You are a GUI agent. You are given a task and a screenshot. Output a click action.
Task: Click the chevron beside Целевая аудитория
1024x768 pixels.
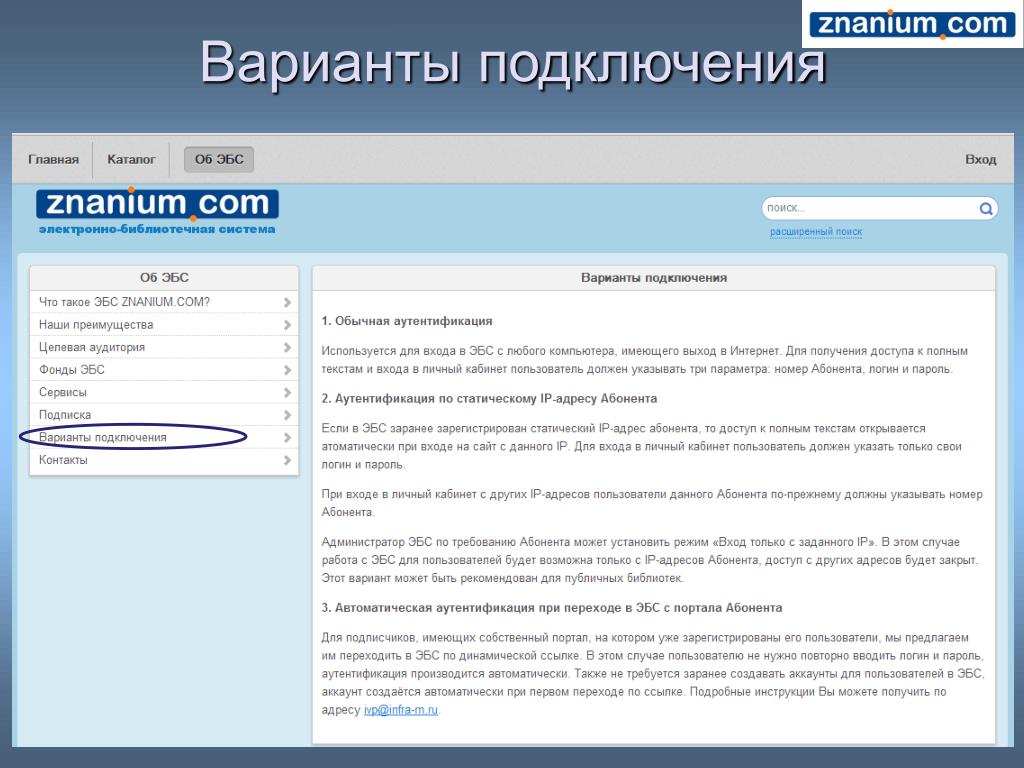click(x=287, y=347)
